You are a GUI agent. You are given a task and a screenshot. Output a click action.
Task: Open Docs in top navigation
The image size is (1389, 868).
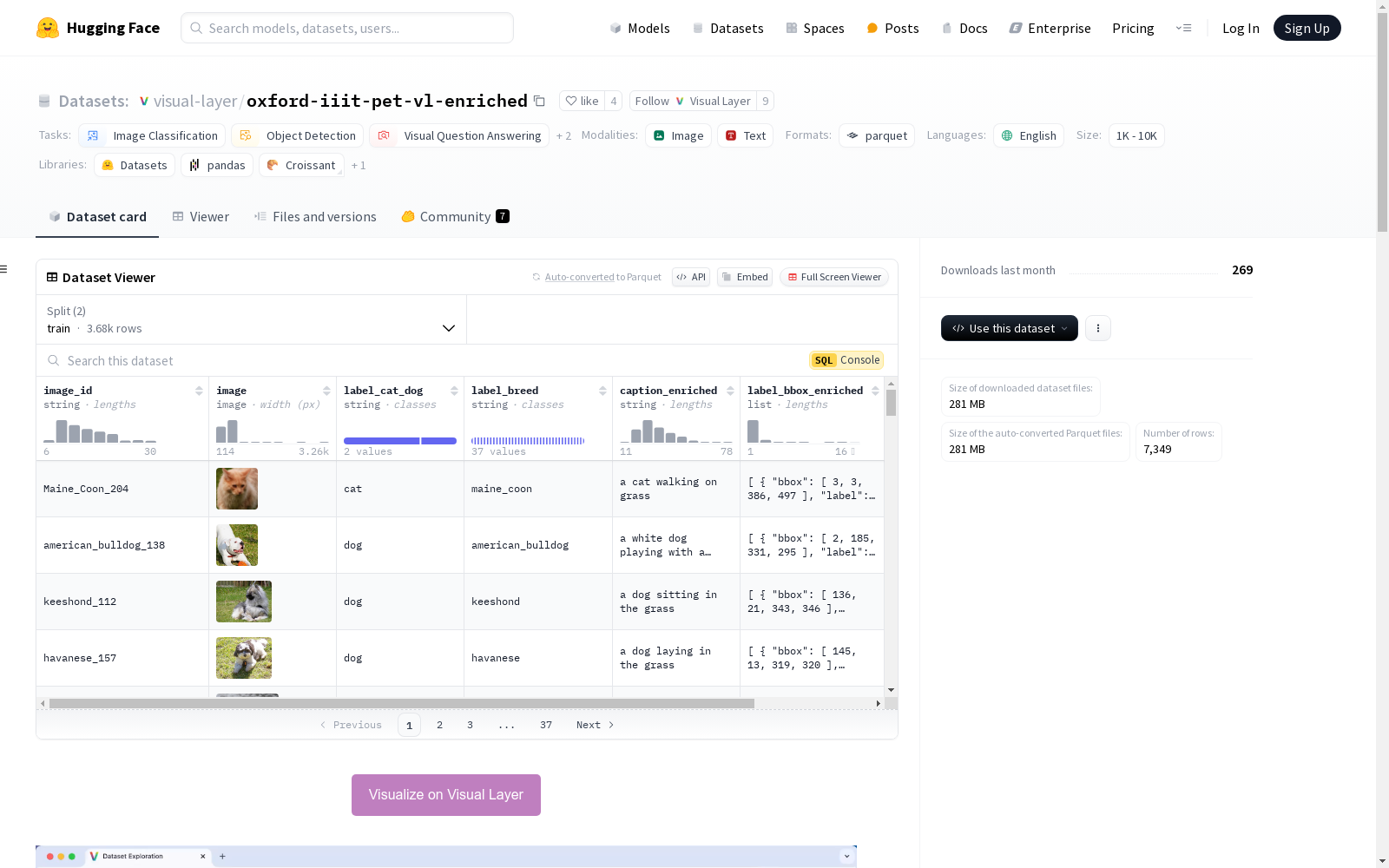964,28
